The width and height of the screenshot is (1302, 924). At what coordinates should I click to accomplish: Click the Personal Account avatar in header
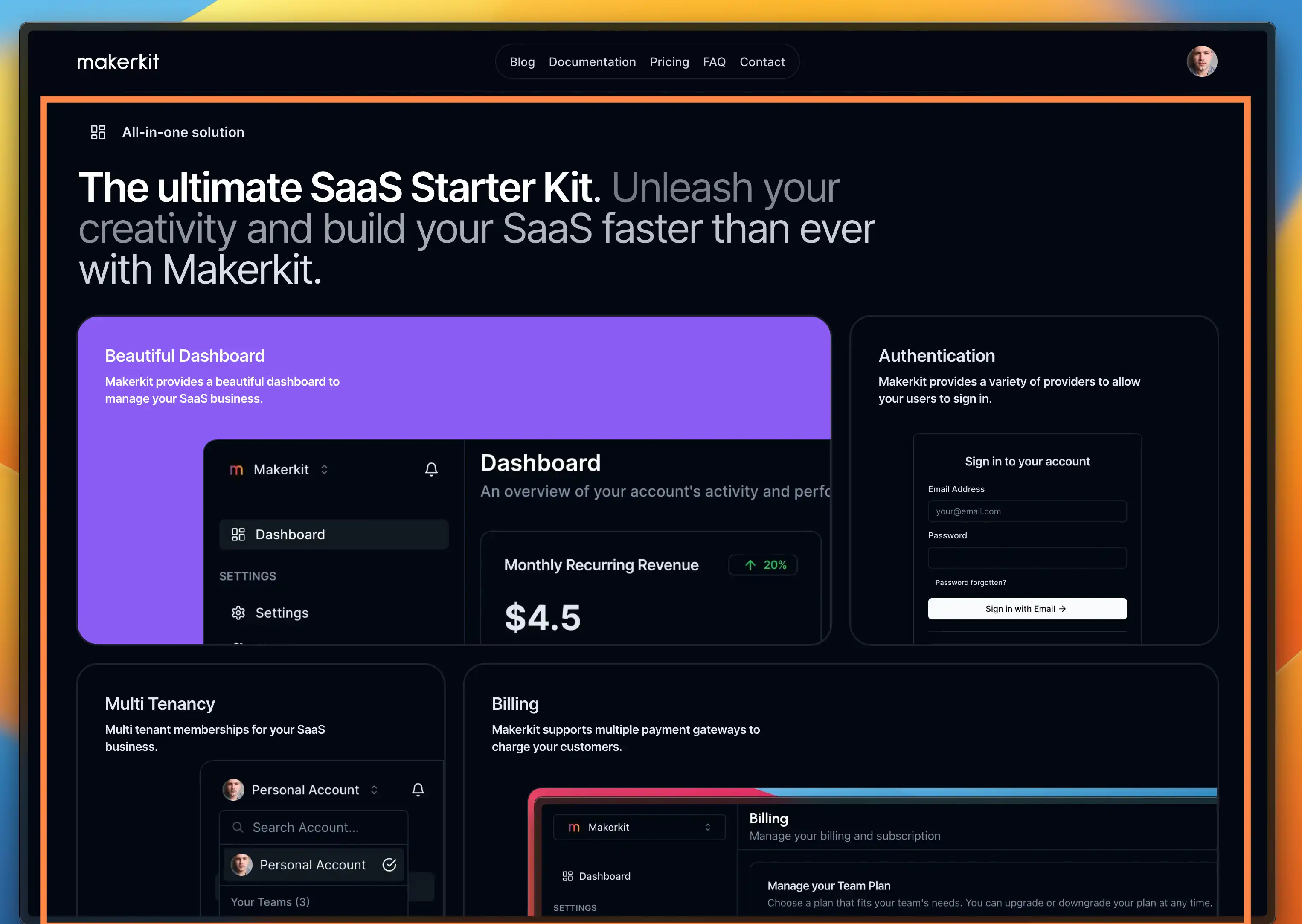pos(233,790)
